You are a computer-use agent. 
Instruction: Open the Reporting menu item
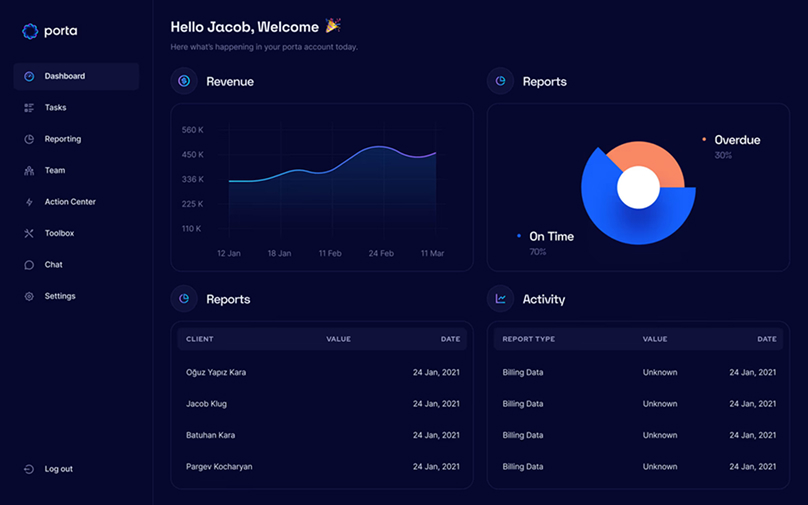62,139
